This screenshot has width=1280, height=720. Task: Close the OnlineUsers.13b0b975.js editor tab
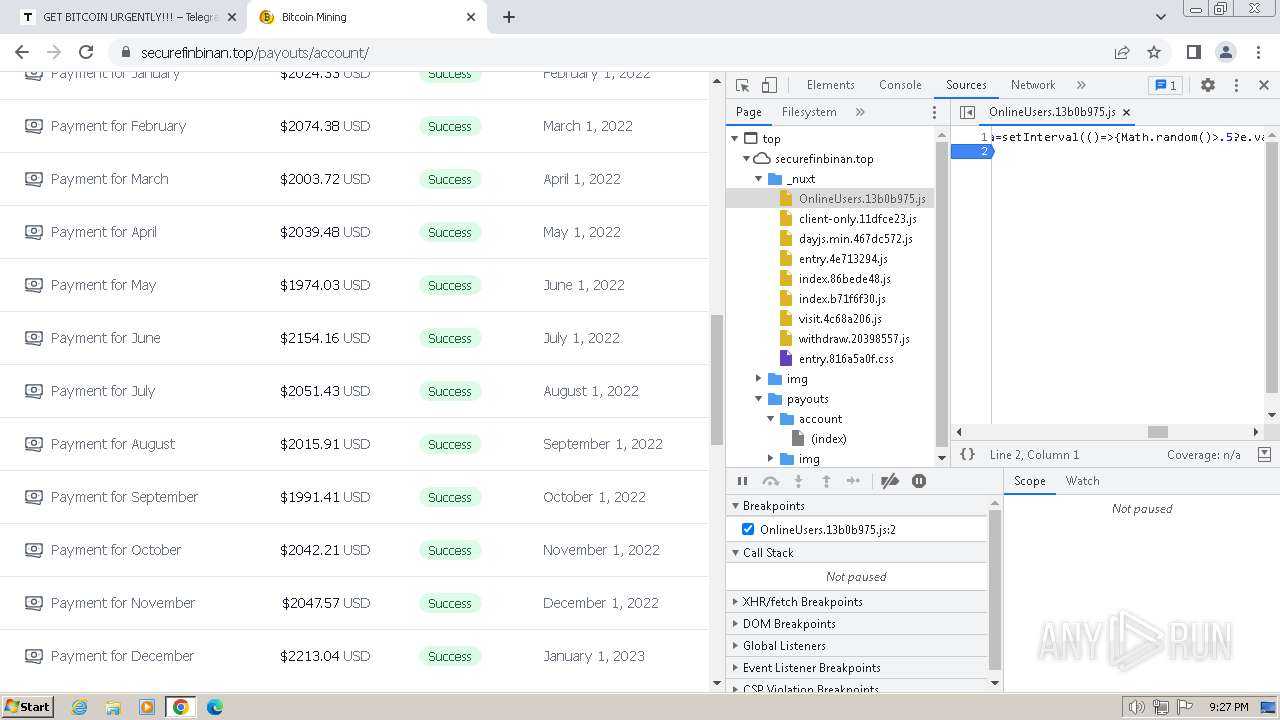click(x=1126, y=112)
